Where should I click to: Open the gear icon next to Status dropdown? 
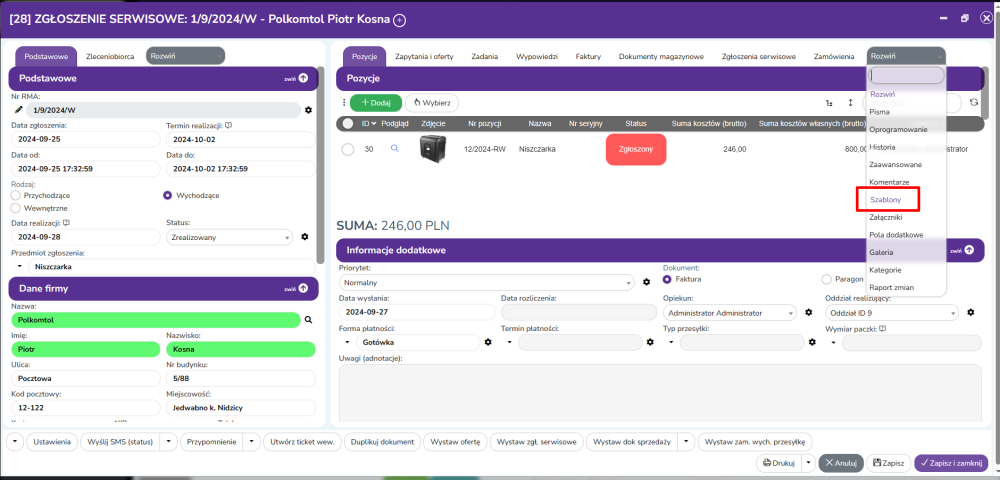pos(308,237)
